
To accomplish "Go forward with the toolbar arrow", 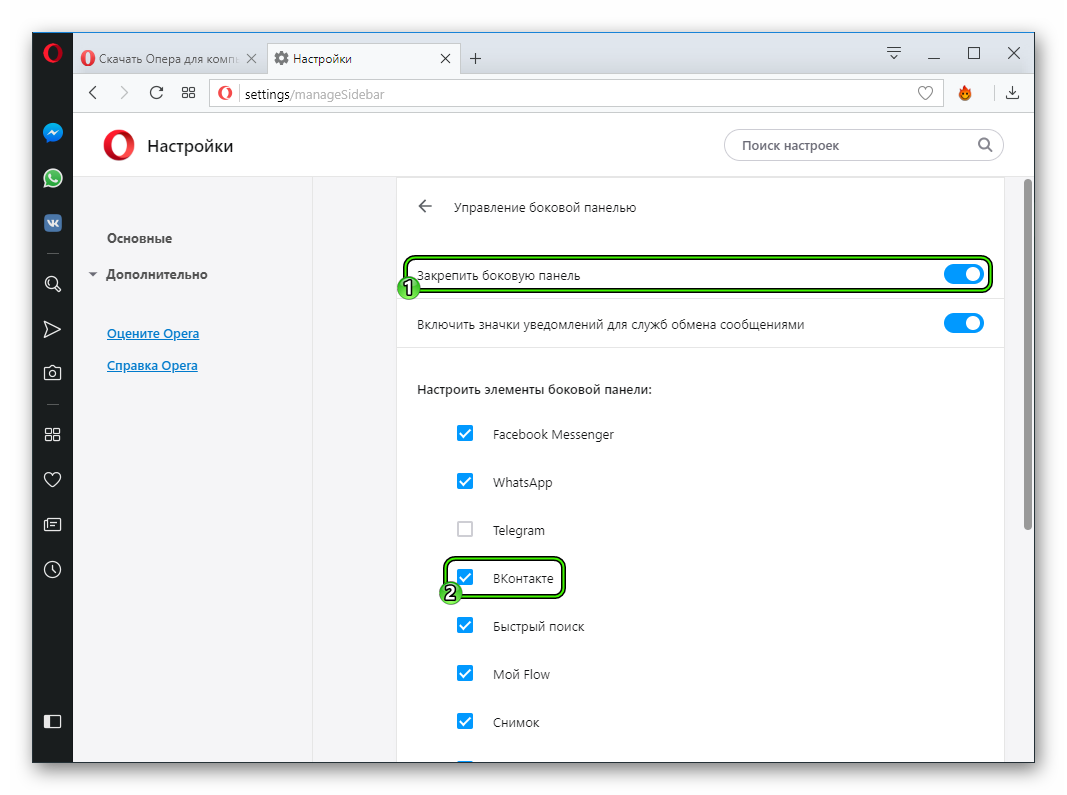I will click(x=124, y=93).
